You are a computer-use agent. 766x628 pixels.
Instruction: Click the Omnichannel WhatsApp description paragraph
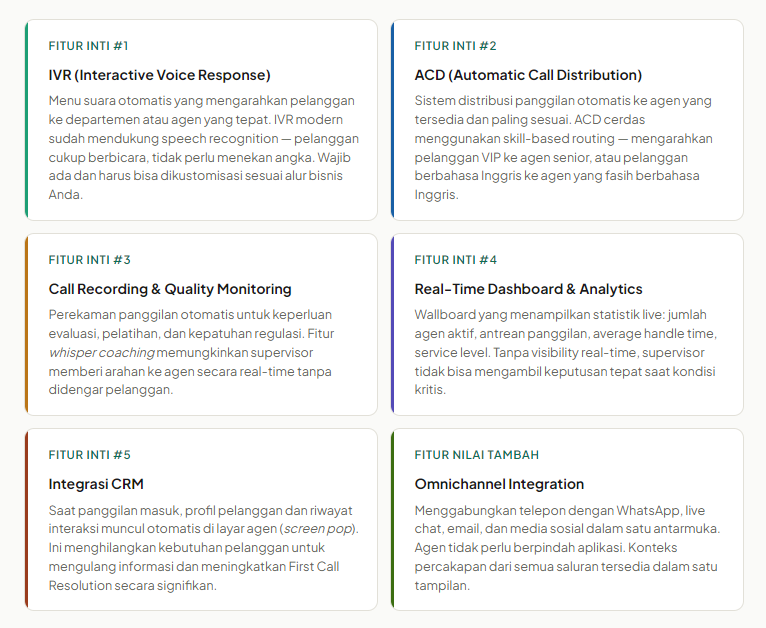tap(565, 547)
